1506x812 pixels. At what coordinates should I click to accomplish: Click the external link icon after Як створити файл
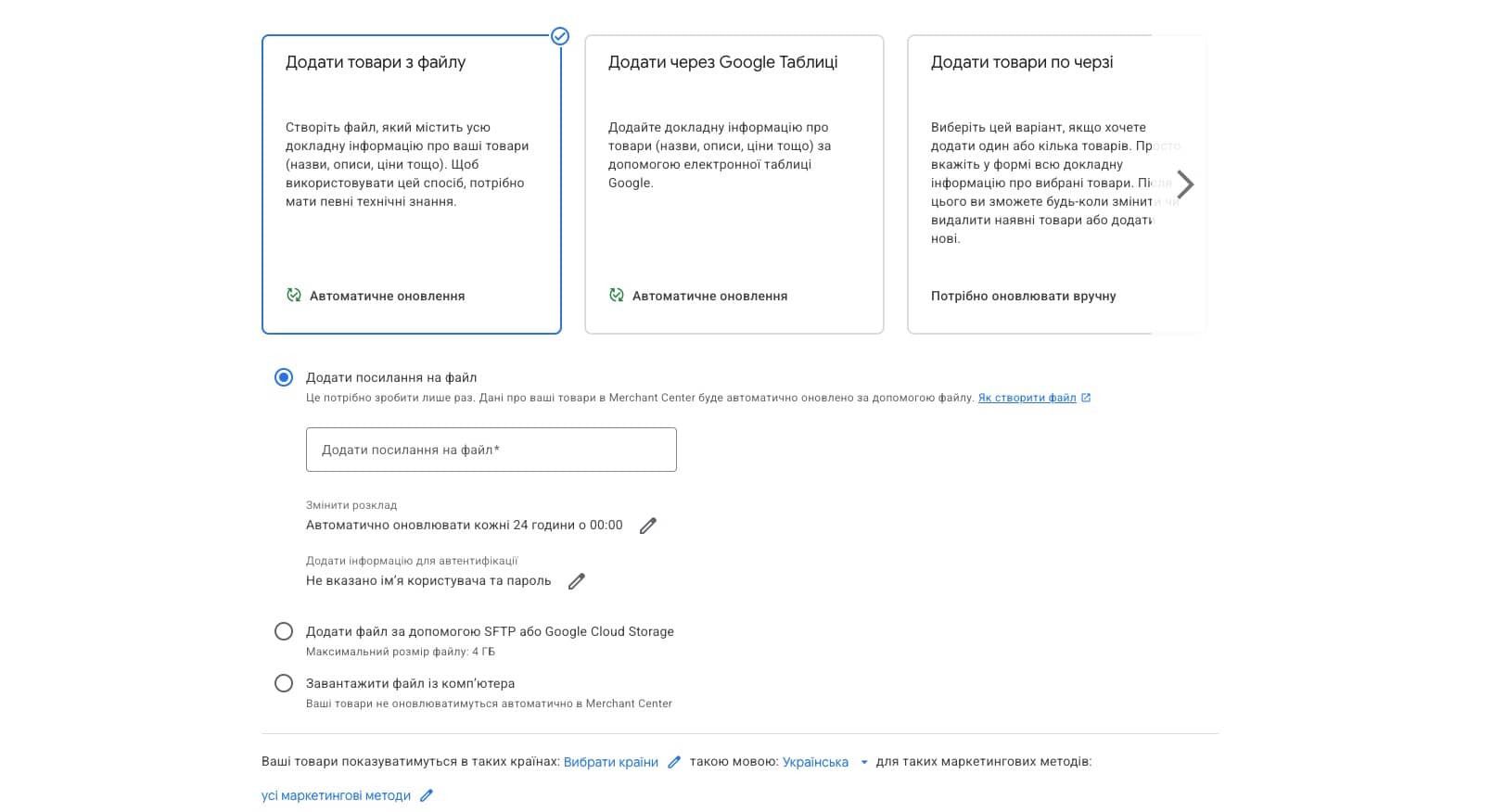[x=1086, y=398]
